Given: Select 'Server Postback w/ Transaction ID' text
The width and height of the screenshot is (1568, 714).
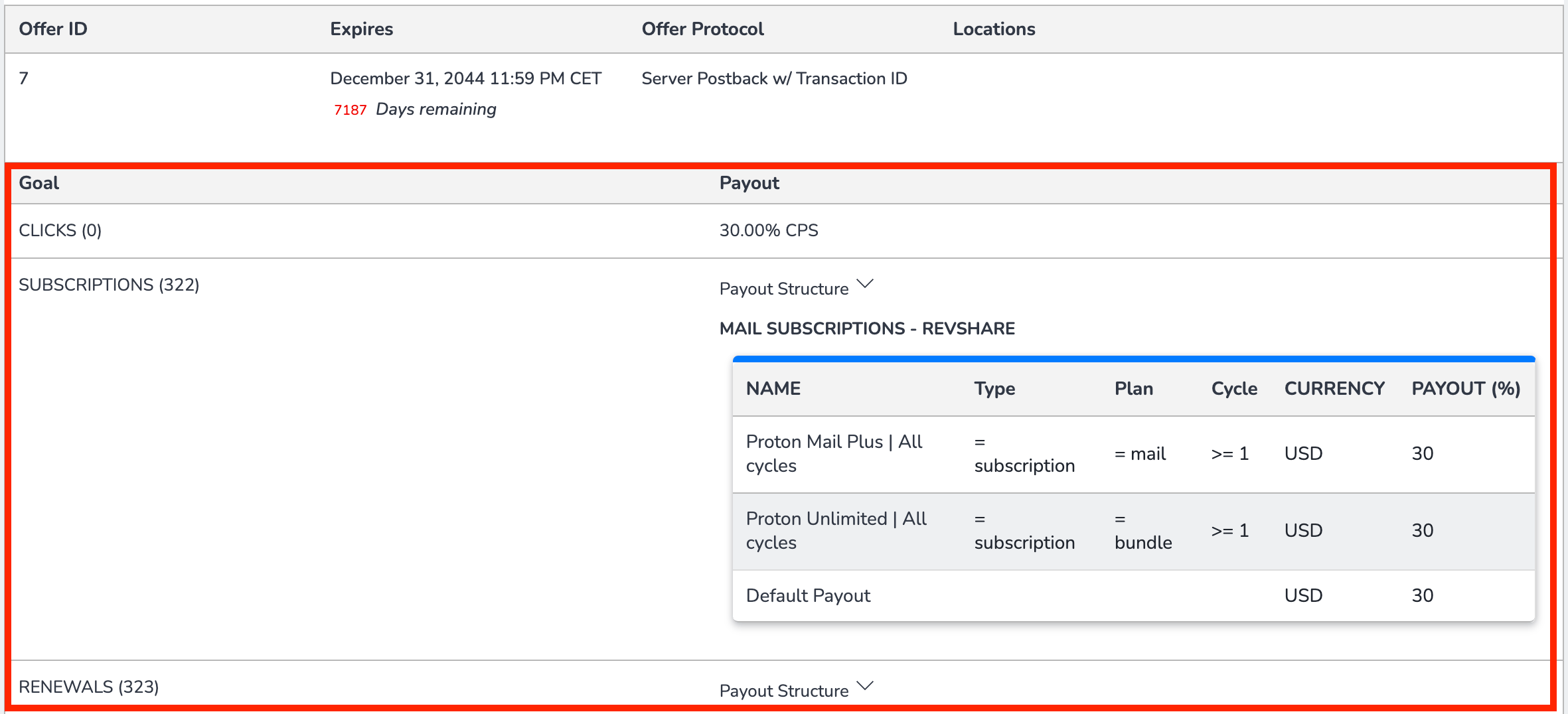Looking at the screenshot, I should point(775,78).
